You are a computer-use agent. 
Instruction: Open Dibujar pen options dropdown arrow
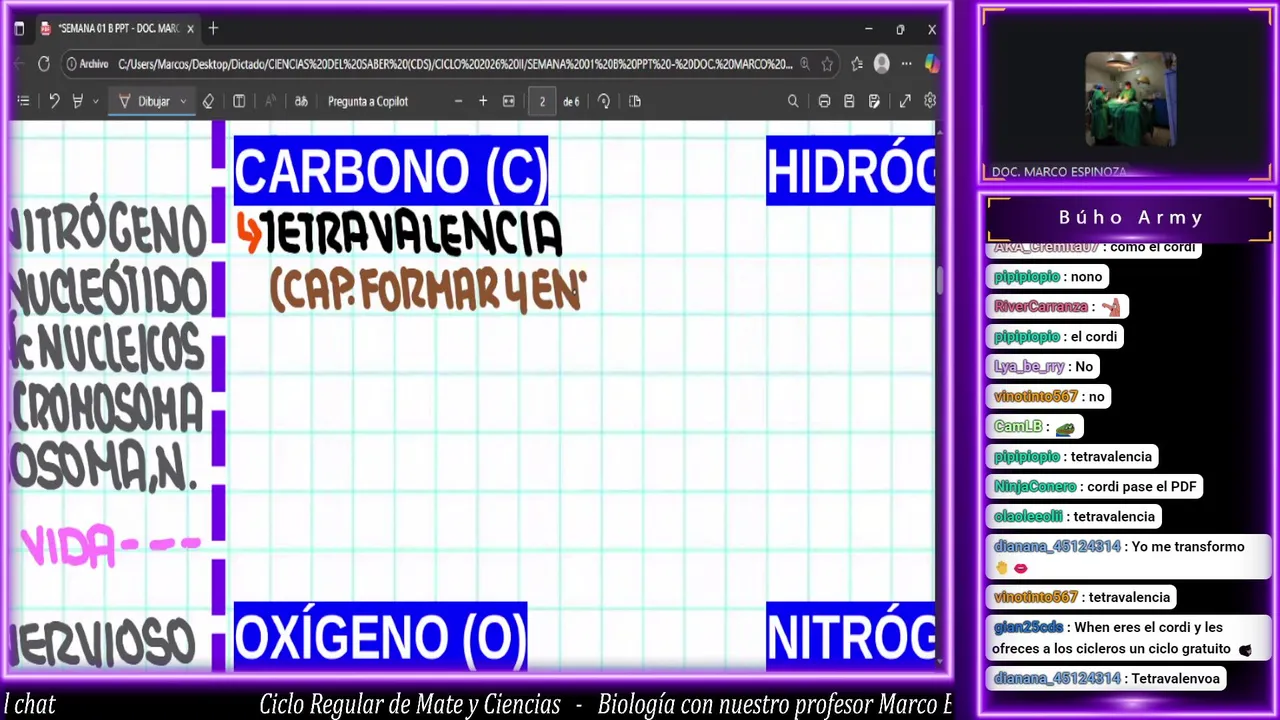pyautogui.click(x=183, y=101)
